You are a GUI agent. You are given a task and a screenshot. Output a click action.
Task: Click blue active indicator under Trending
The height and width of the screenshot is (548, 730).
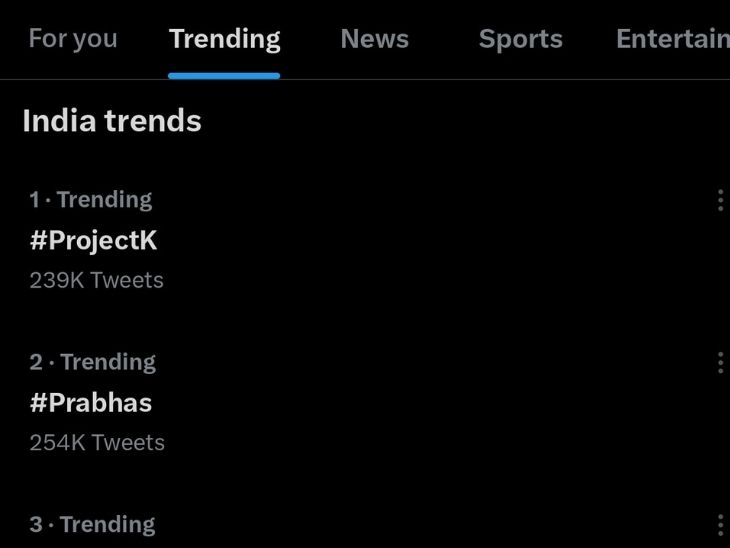224,75
